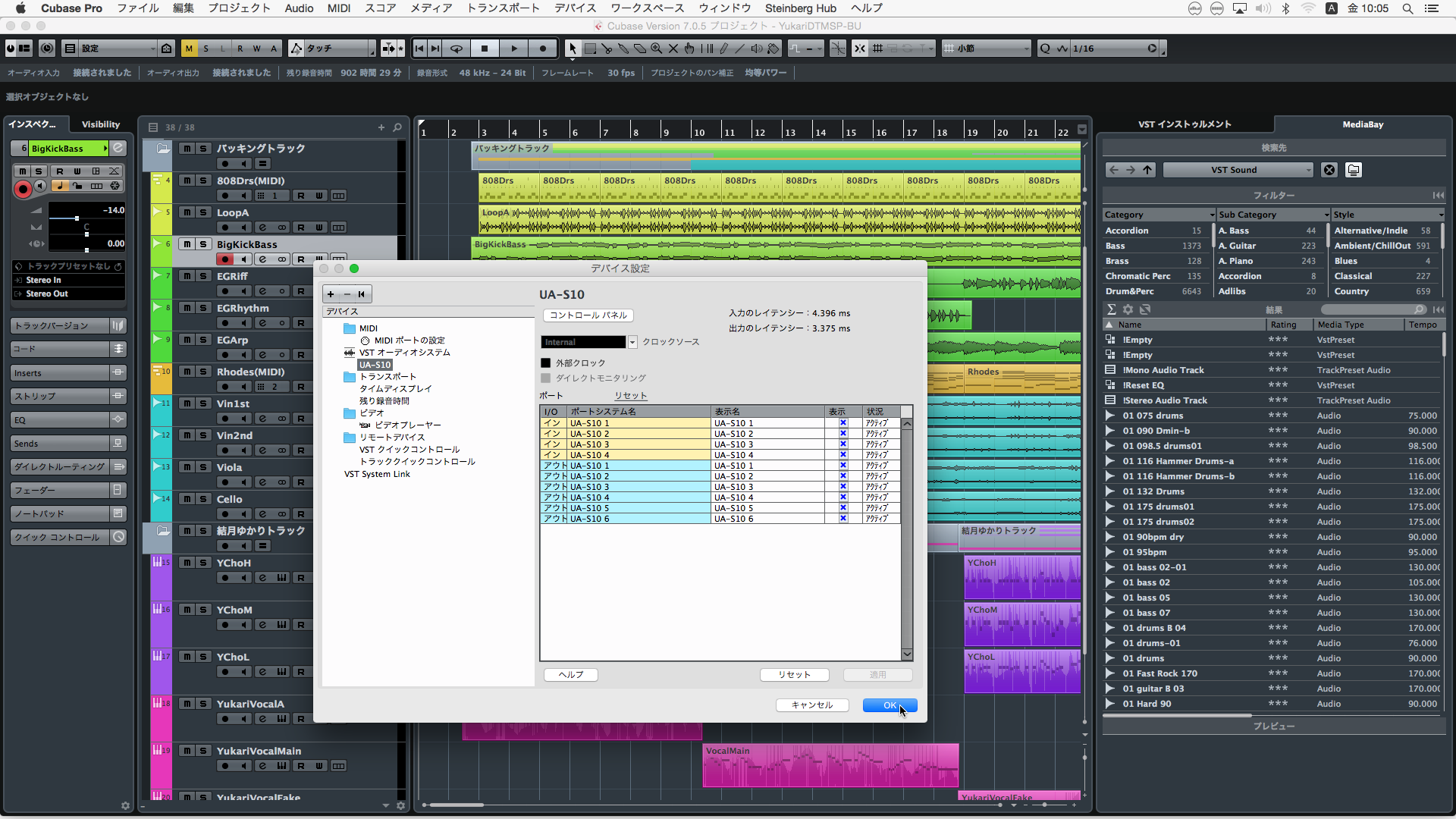1456x819 pixels.
Task: Expand the ストリップ inspector section
Action: pos(68,396)
